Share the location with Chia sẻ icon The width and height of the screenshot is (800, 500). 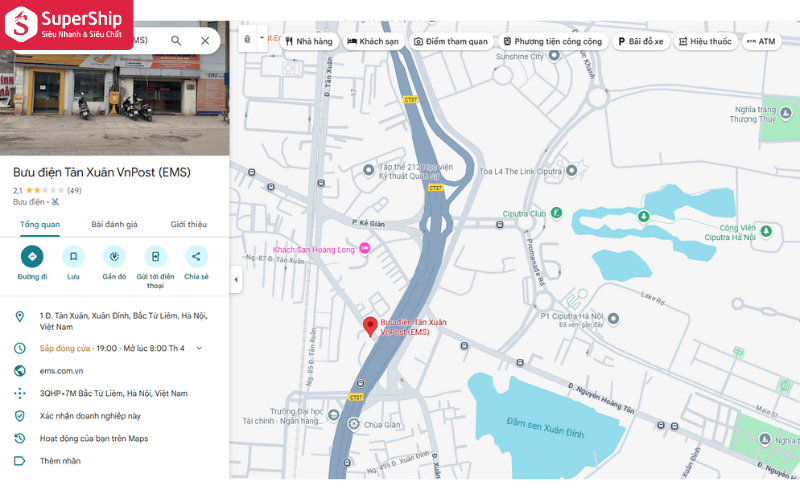[196, 256]
